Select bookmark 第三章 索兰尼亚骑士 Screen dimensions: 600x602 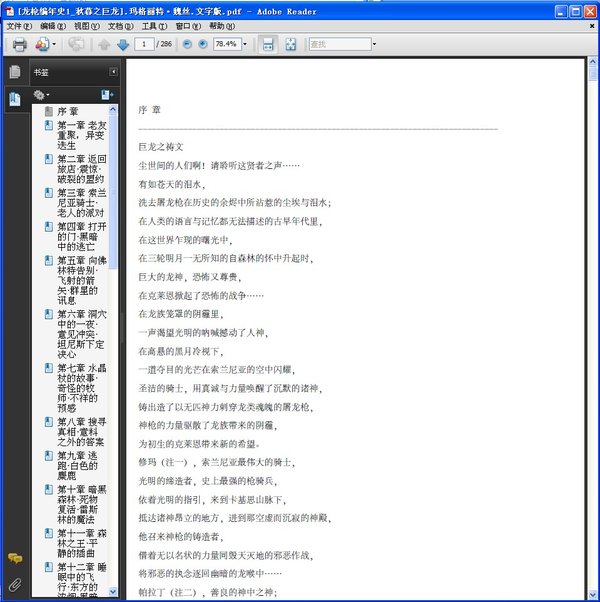pos(82,203)
